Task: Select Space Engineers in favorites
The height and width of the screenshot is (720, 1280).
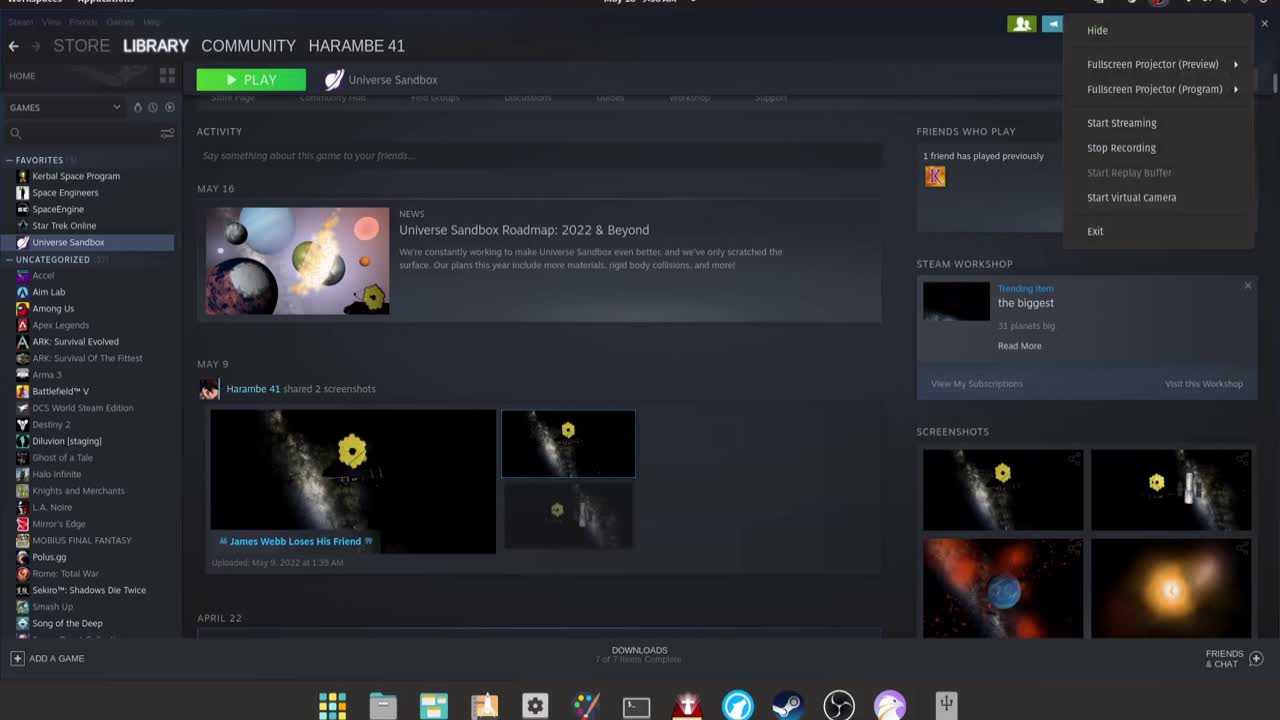Action: point(65,193)
